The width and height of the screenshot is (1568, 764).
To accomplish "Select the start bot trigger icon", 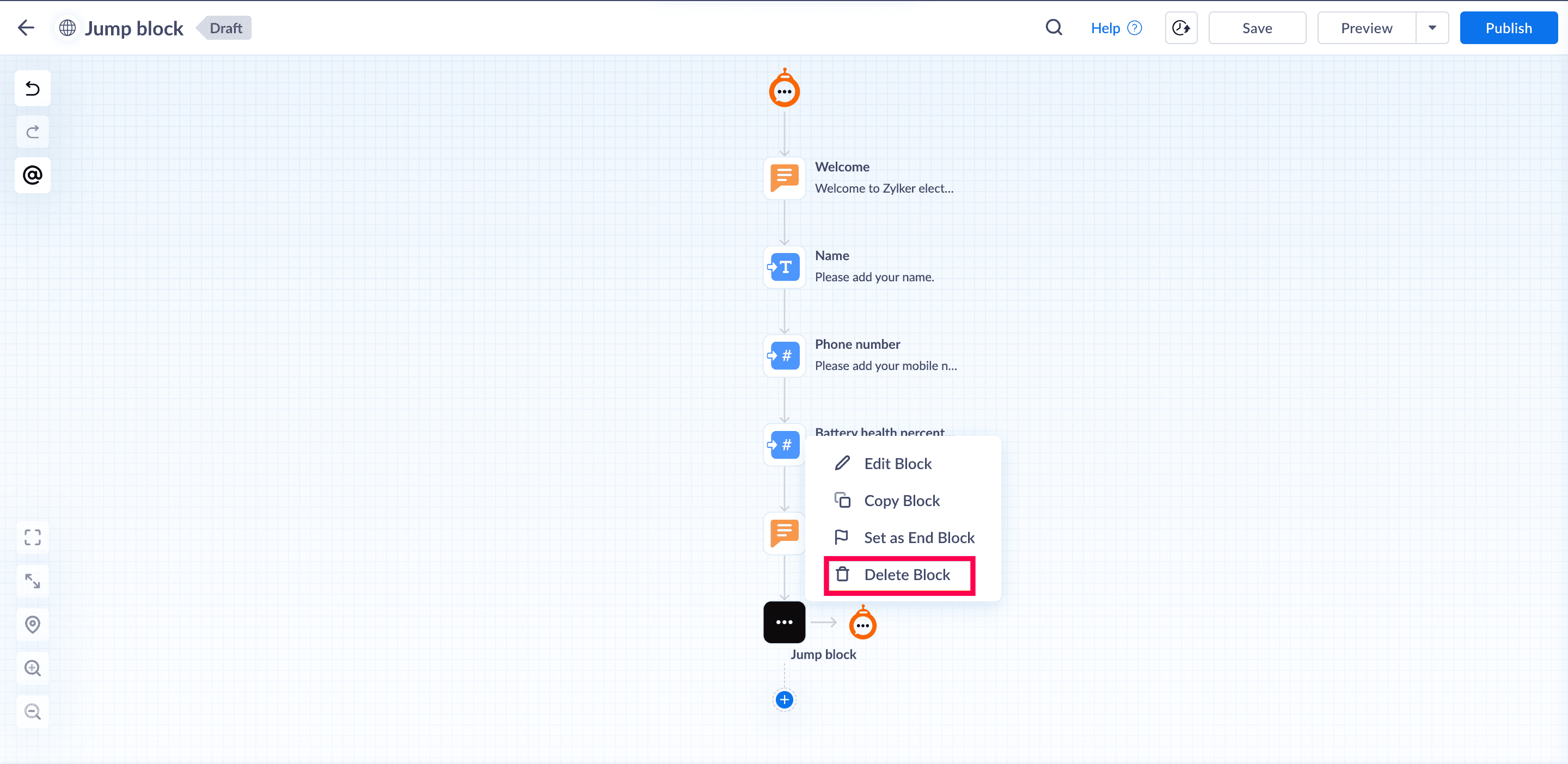I will [784, 89].
